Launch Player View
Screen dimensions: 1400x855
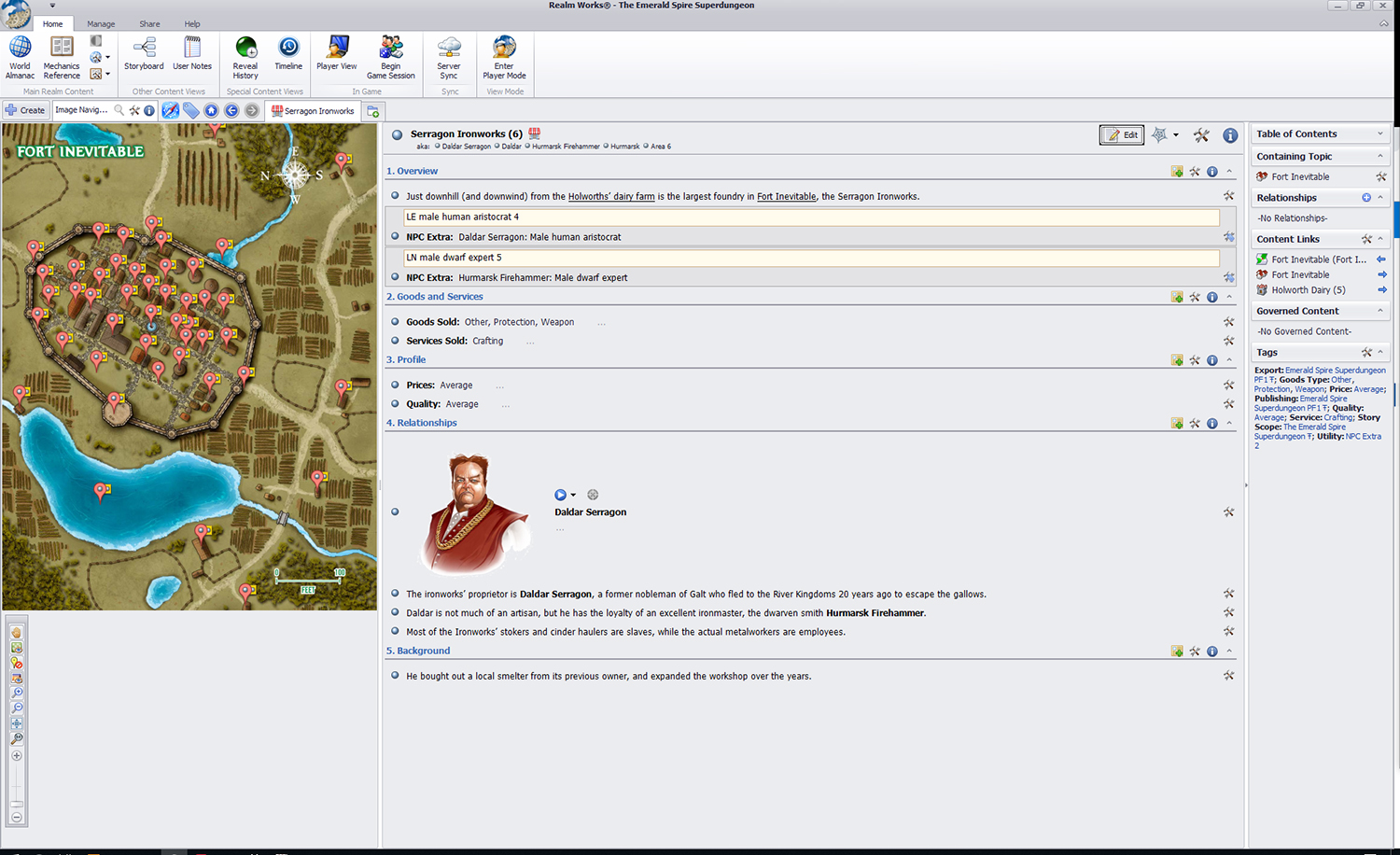pos(337,53)
